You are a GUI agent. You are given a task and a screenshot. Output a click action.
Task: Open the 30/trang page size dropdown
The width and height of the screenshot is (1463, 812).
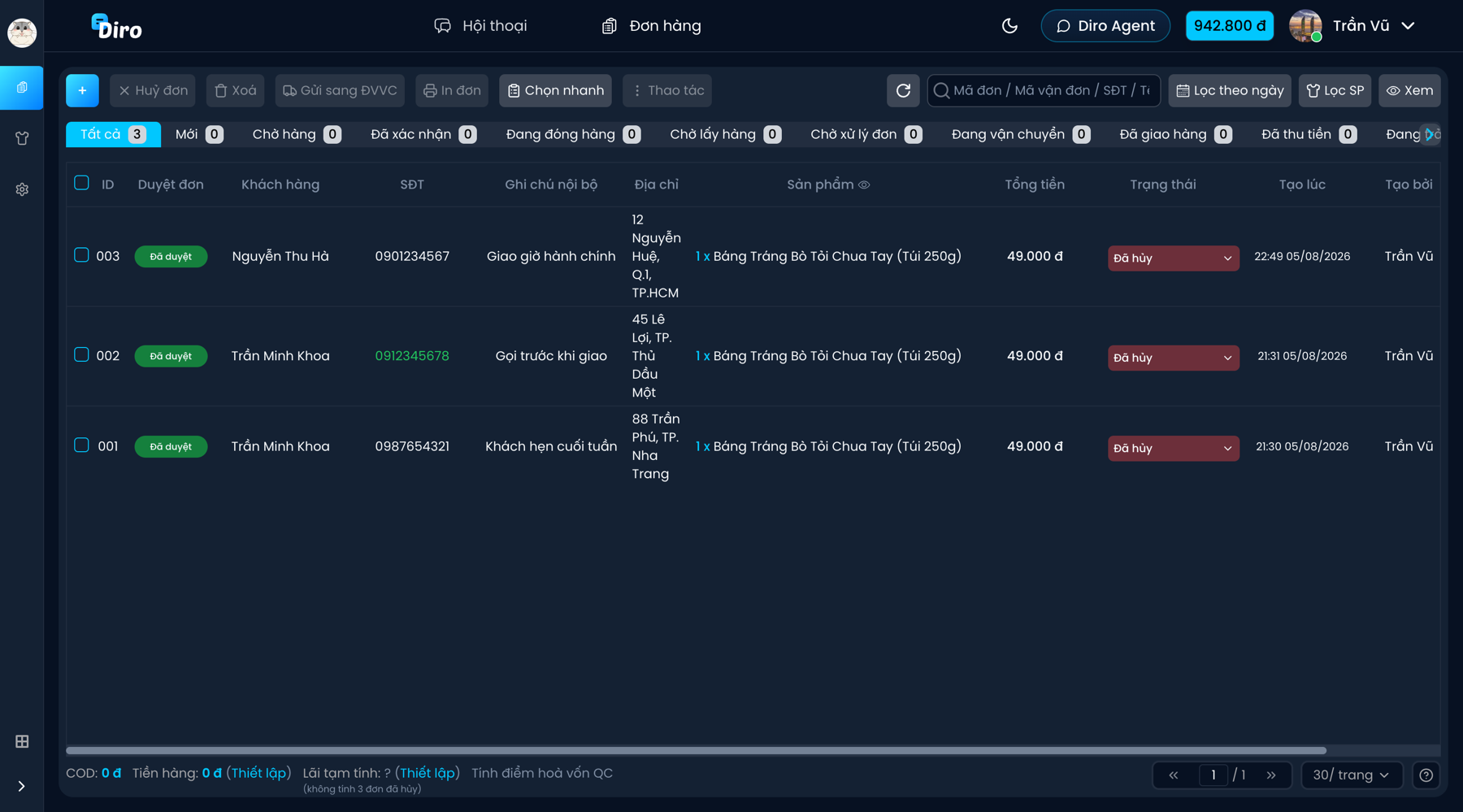pyautogui.click(x=1351, y=775)
